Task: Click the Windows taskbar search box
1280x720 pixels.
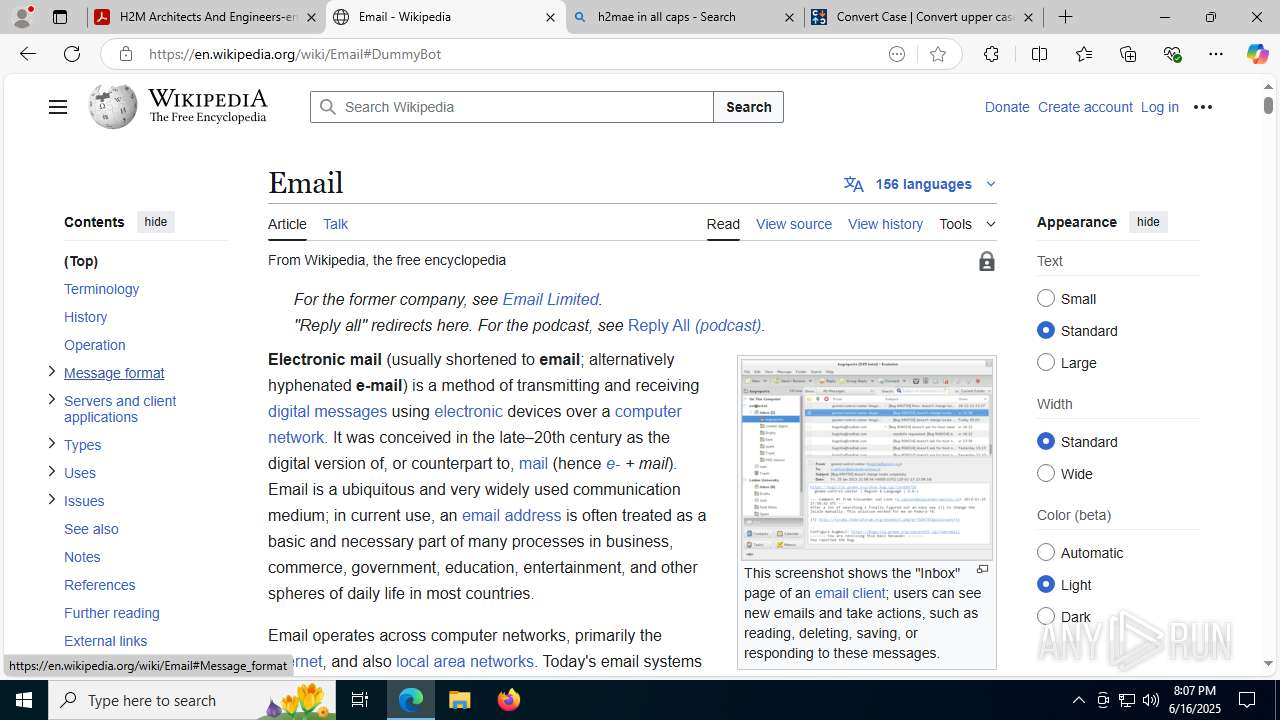Action: click(191, 700)
